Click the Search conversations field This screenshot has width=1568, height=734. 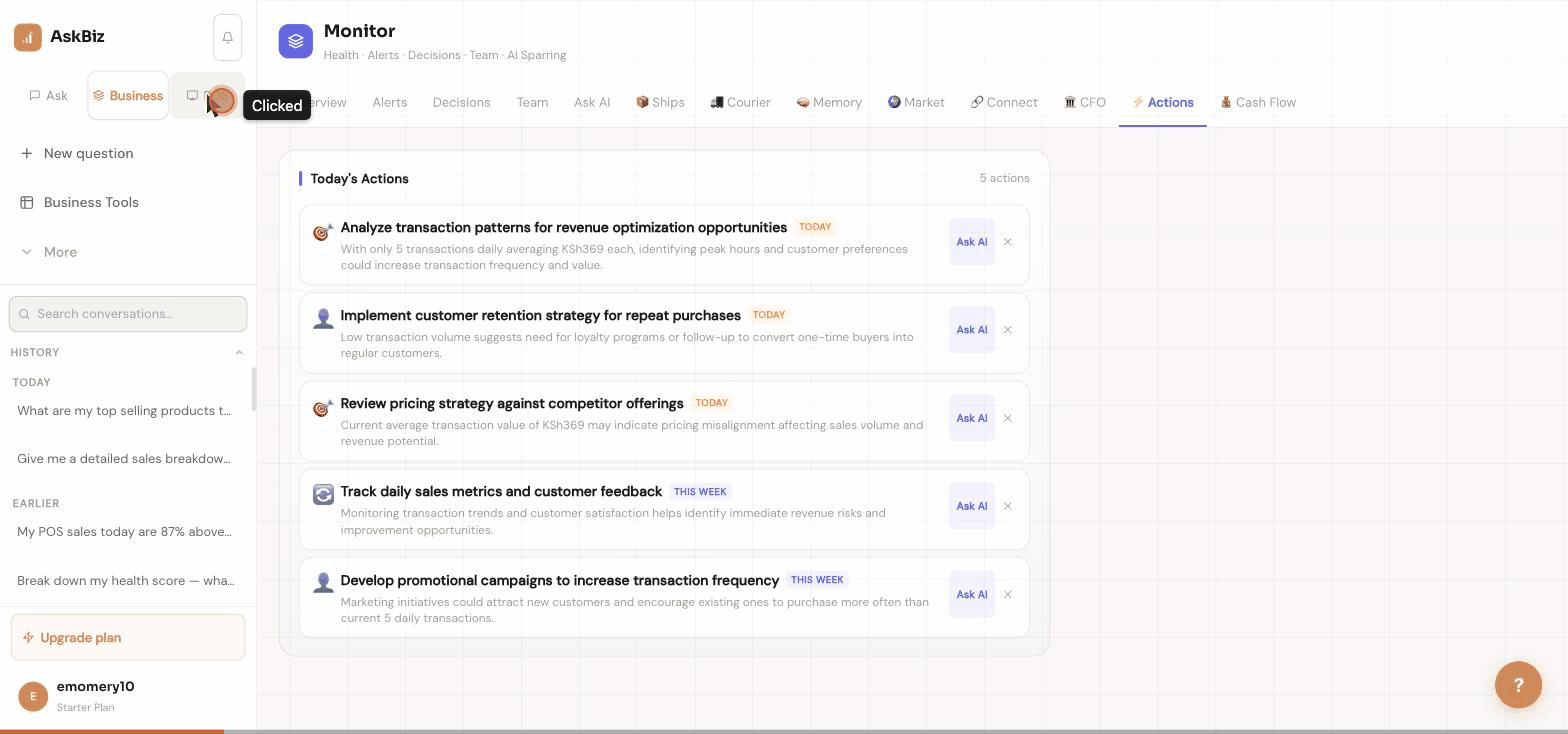point(128,314)
